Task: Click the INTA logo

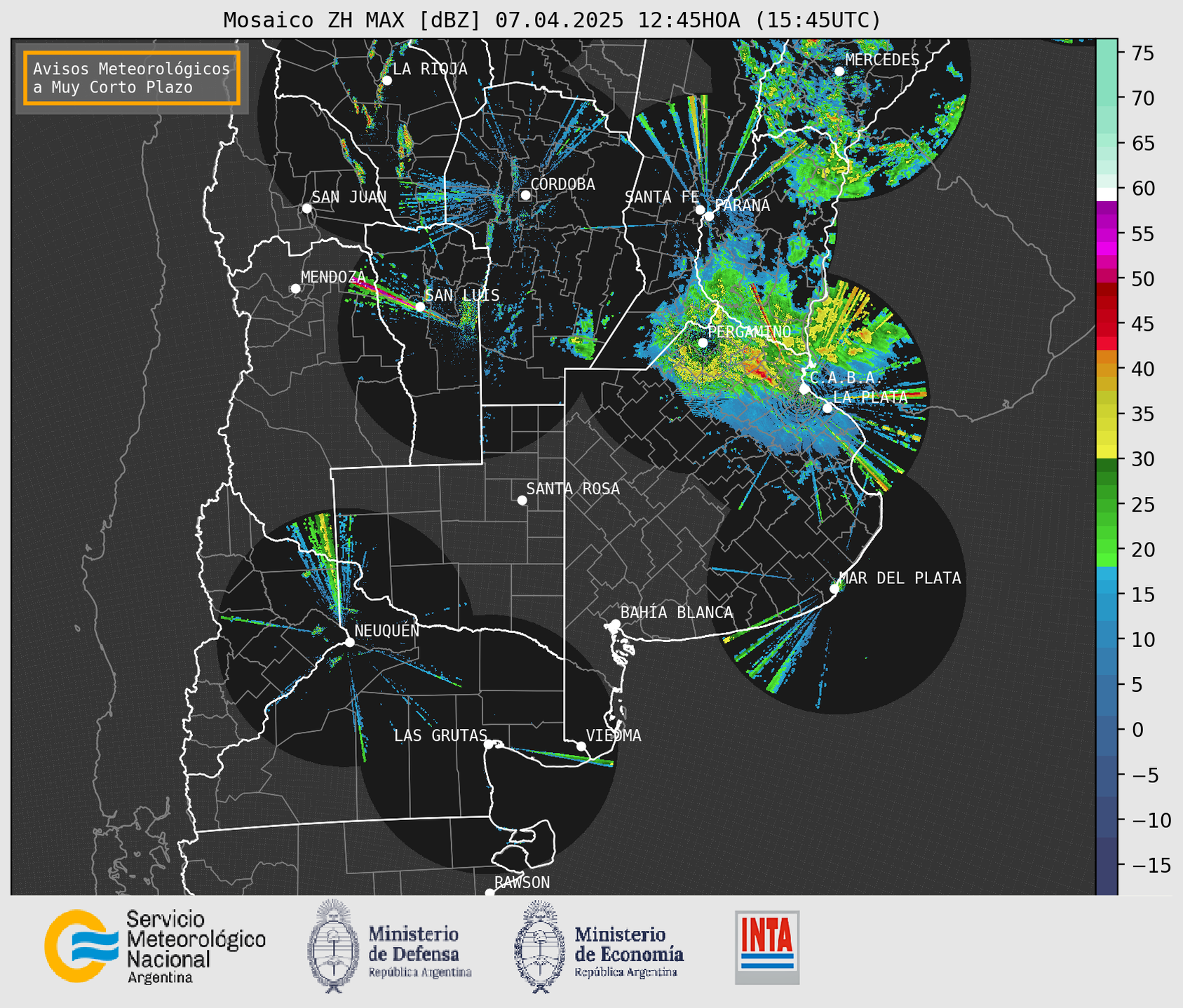Action: coord(767,947)
